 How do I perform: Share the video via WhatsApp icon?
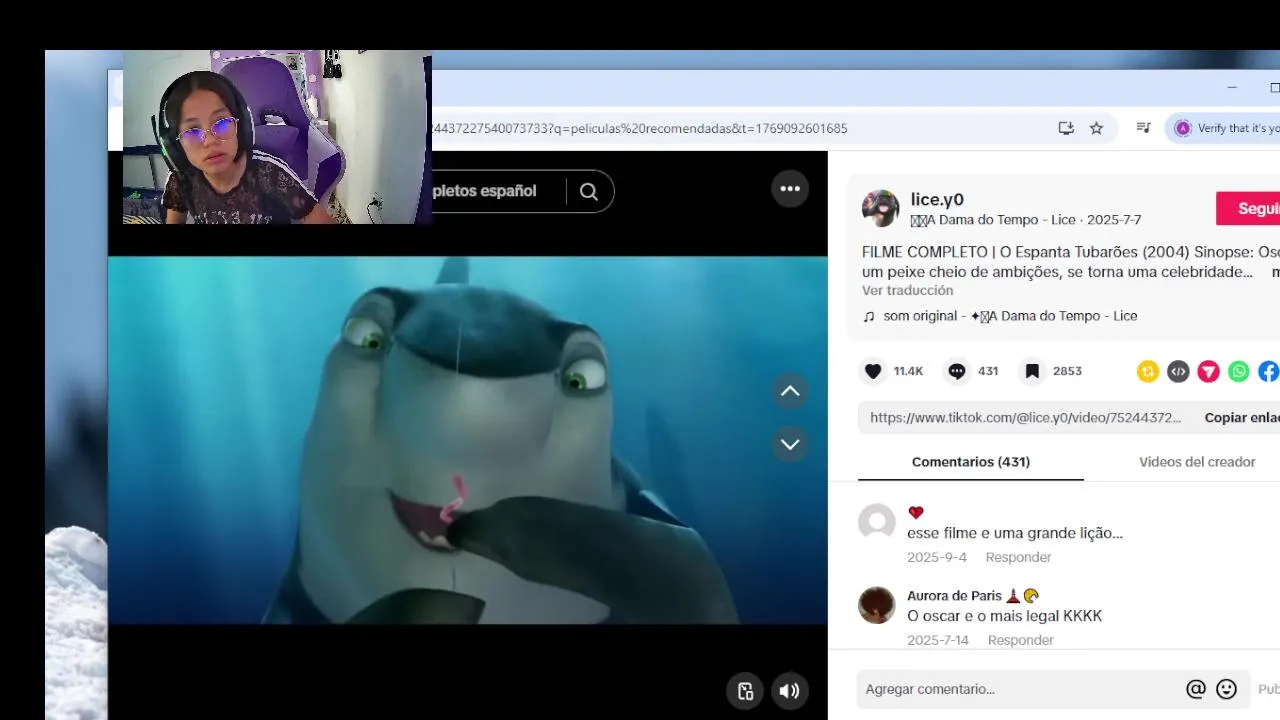[x=1239, y=371]
